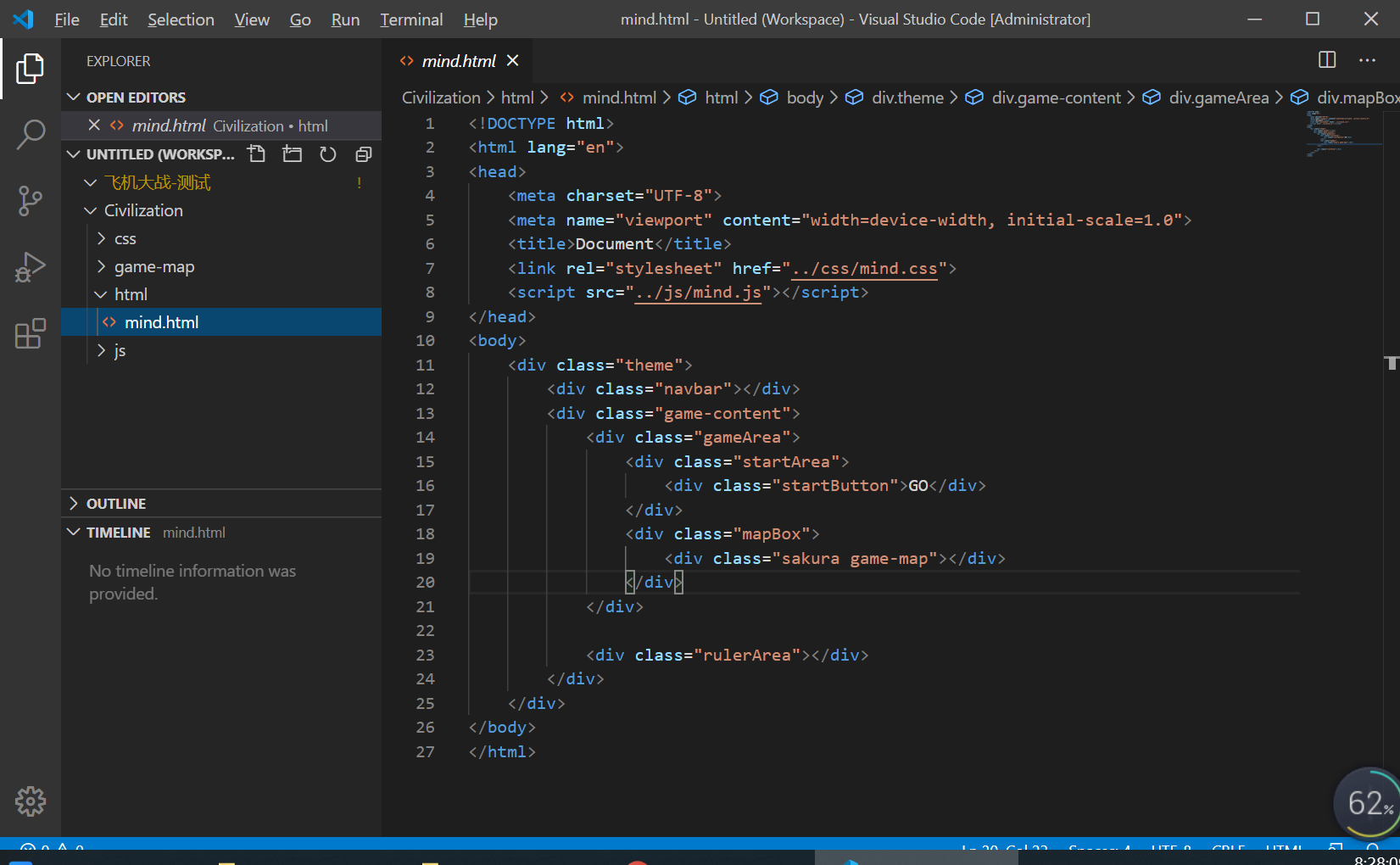The height and width of the screenshot is (865, 1400).
Task: Open the File menu
Action: (x=67, y=20)
